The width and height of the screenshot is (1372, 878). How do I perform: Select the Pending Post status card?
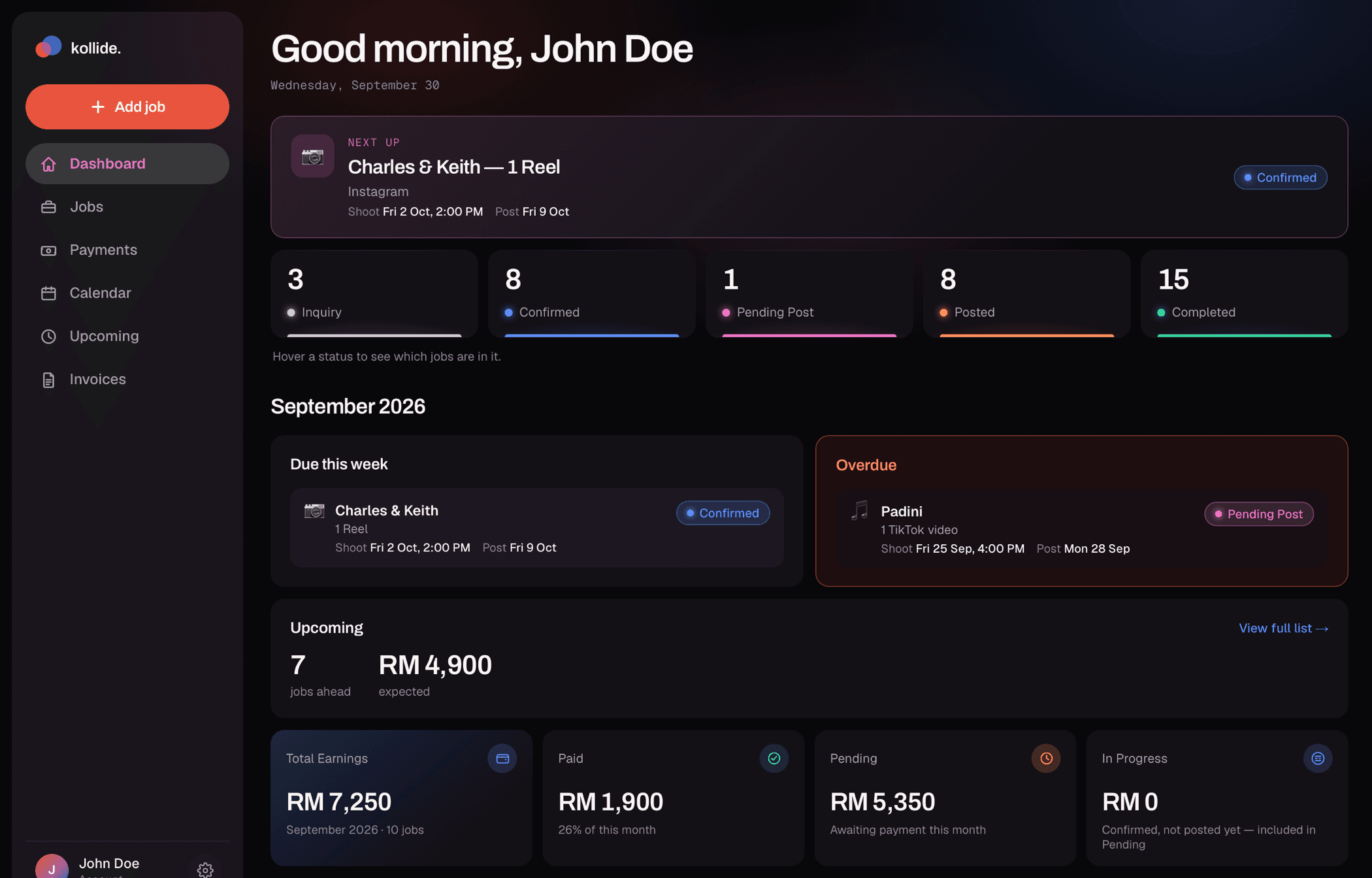point(809,294)
